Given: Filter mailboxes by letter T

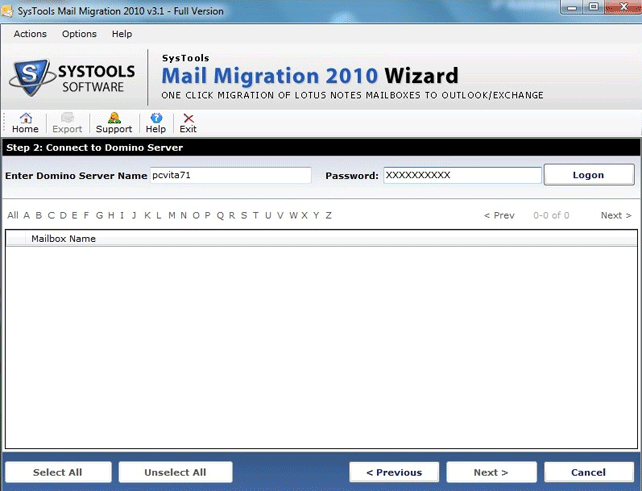Looking at the screenshot, I should [x=255, y=215].
